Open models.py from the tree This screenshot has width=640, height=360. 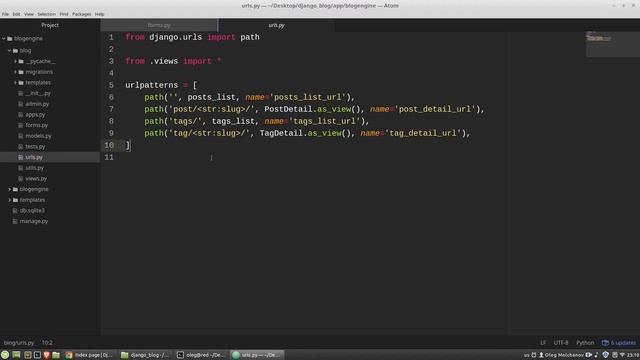(38, 136)
